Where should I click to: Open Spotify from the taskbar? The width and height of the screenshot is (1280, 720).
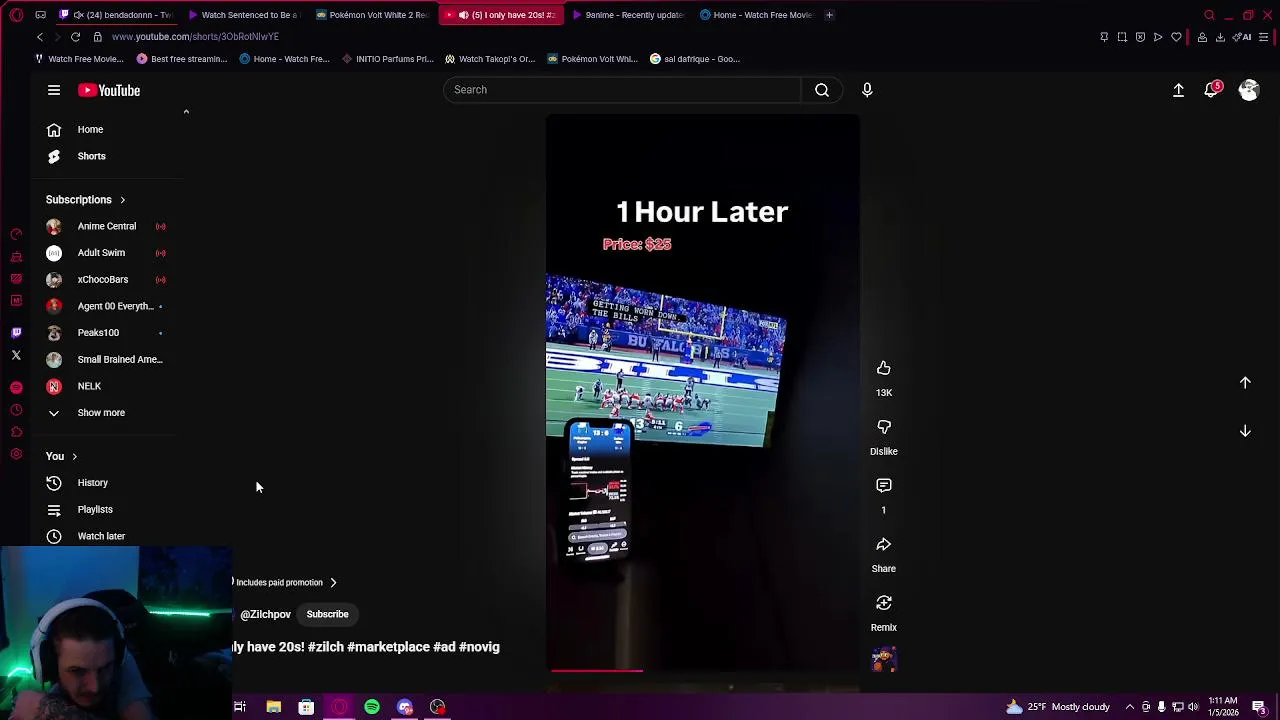(x=372, y=707)
